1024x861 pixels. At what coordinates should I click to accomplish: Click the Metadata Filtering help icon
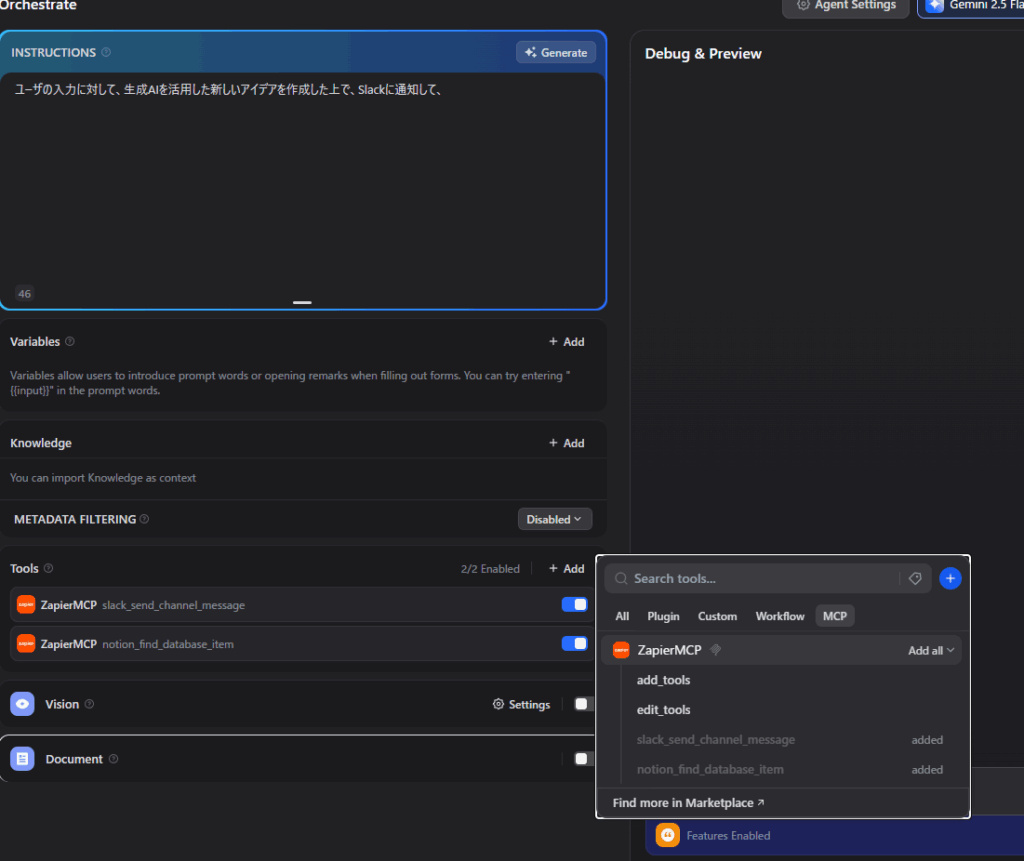click(144, 519)
